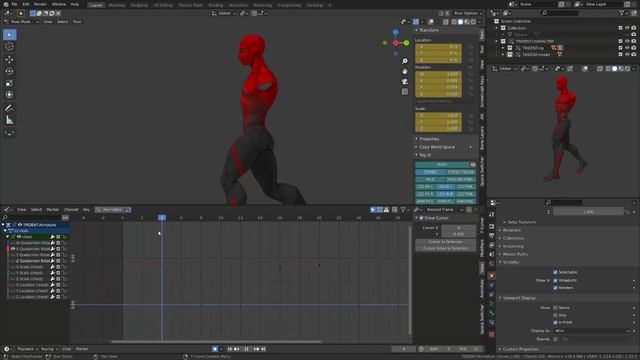Switch to the Layout workspace tab
The width and height of the screenshot is (640, 360).
[x=96, y=5]
